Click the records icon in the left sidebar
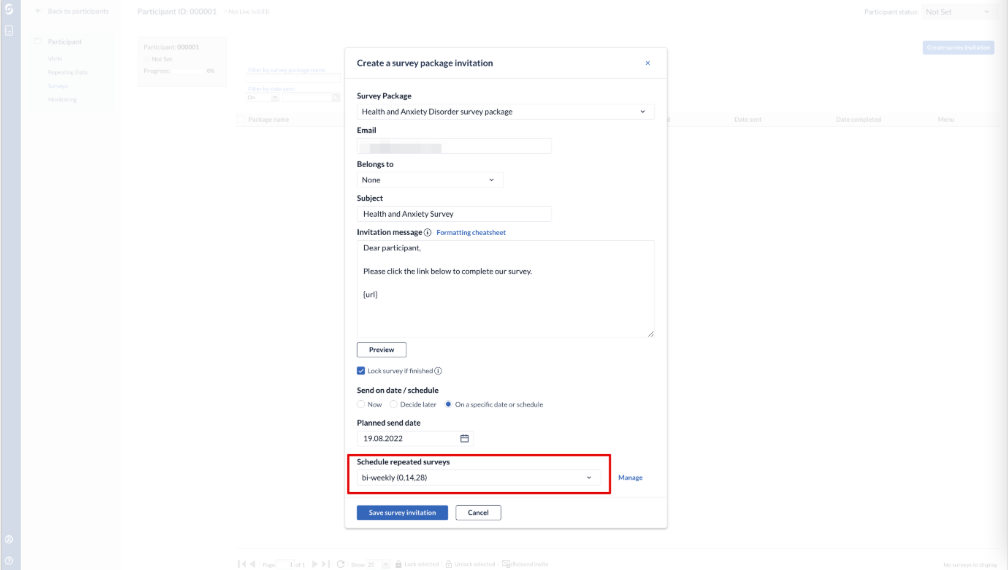1008x570 pixels. [9, 31]
